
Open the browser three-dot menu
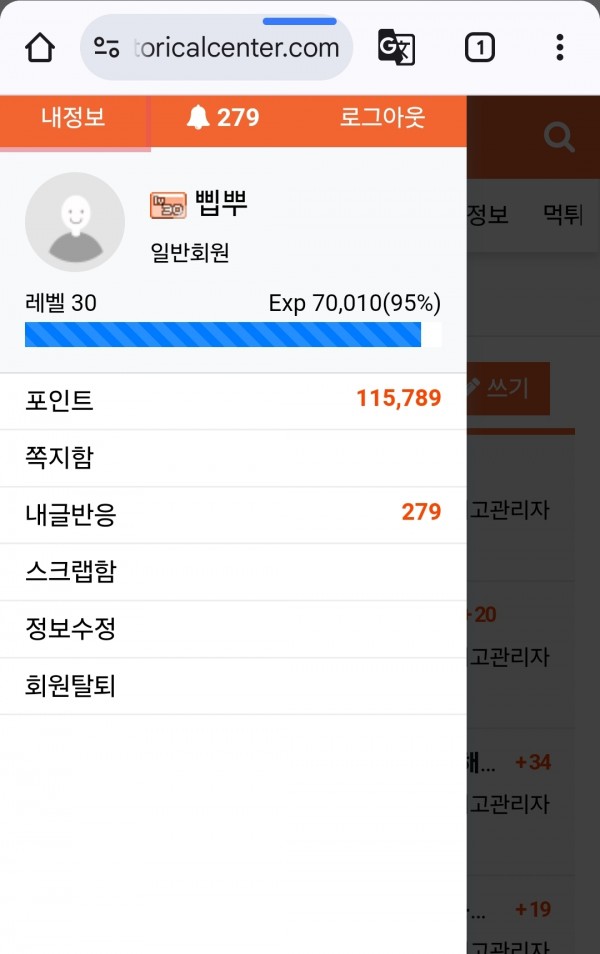click(560, 47)
